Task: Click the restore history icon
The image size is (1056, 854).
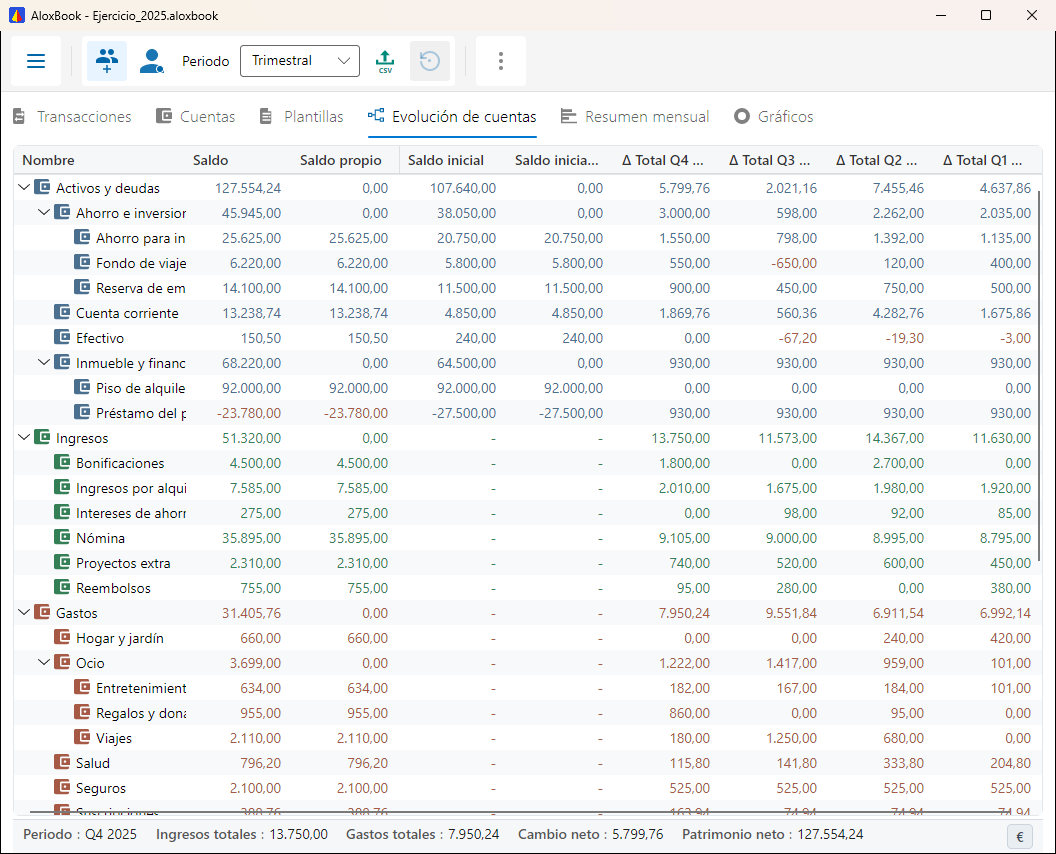Action: coord(430,61)
